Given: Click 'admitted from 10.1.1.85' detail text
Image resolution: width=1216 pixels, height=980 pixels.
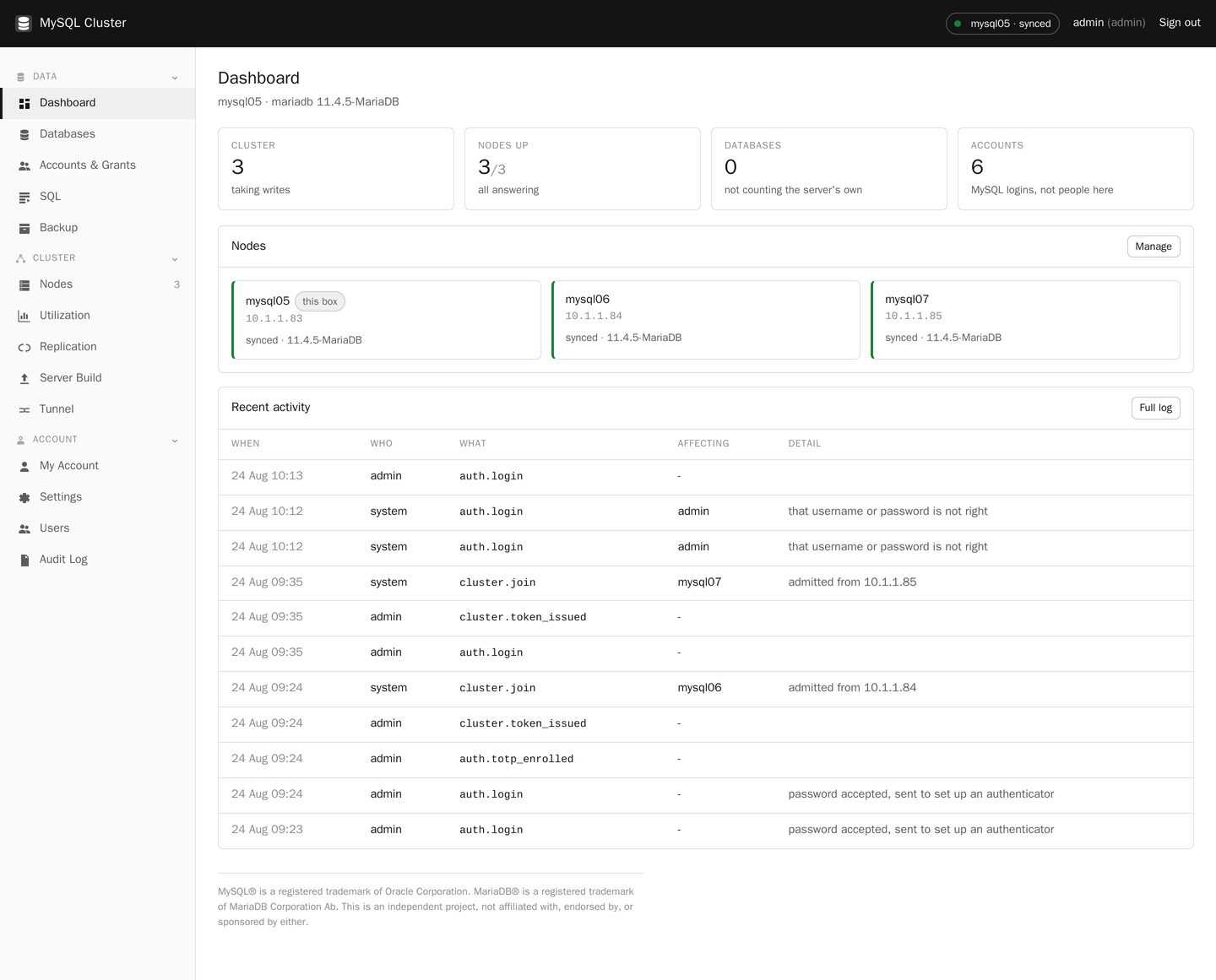Looking at the screenshot, I should [852, 582].
